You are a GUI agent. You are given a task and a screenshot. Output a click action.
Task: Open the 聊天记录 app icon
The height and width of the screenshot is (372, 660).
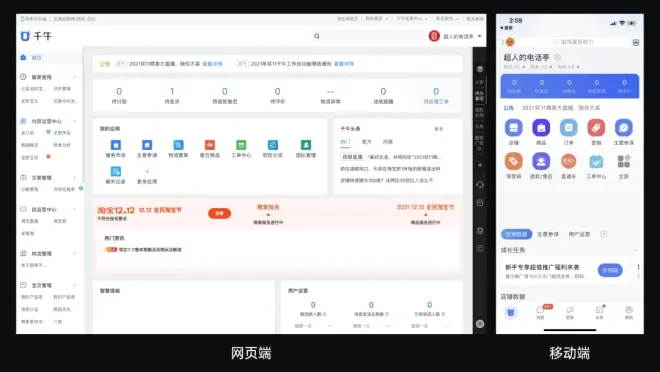point(115,171)
